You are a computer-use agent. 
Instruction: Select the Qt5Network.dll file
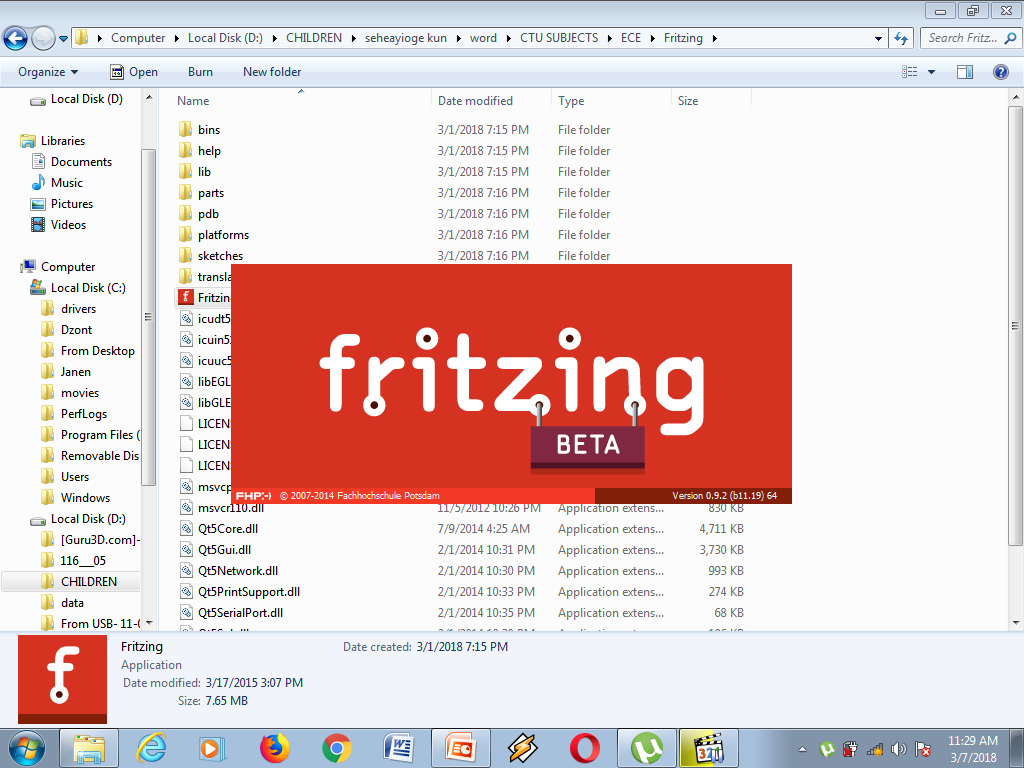(238, 571)
